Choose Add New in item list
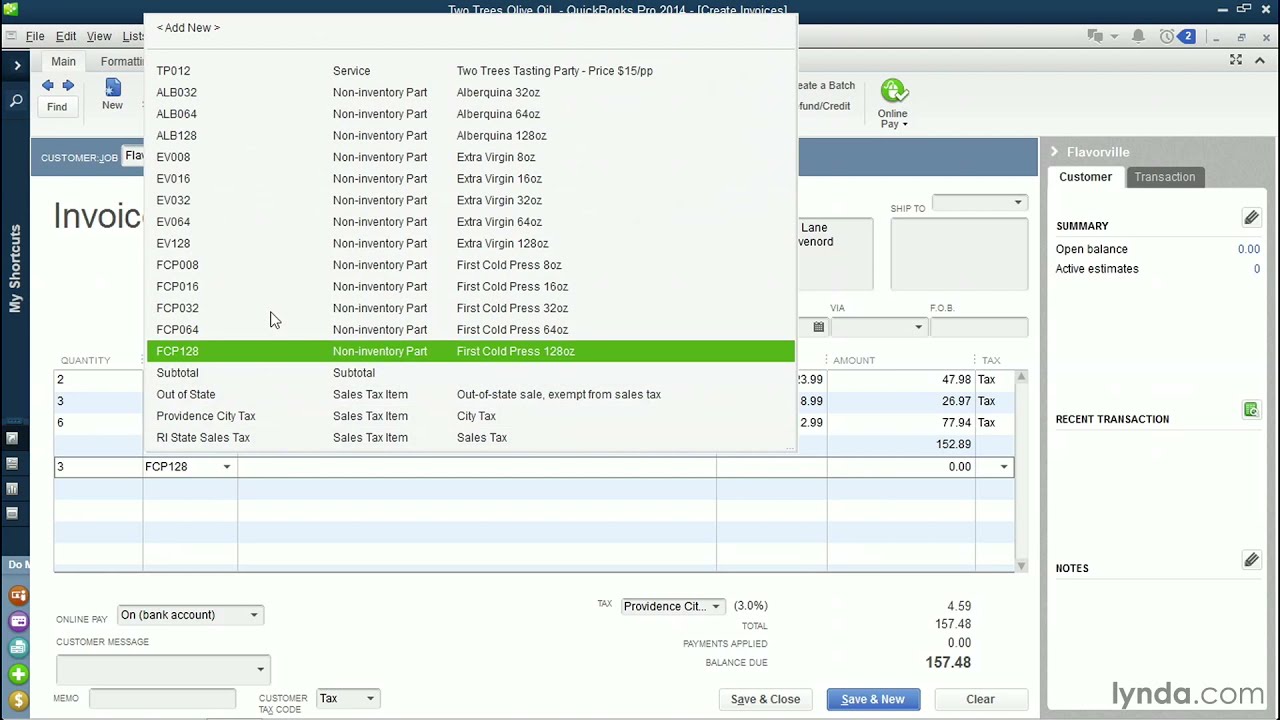The height and width of the screenshot is (720, 1280). pos(188,28)
